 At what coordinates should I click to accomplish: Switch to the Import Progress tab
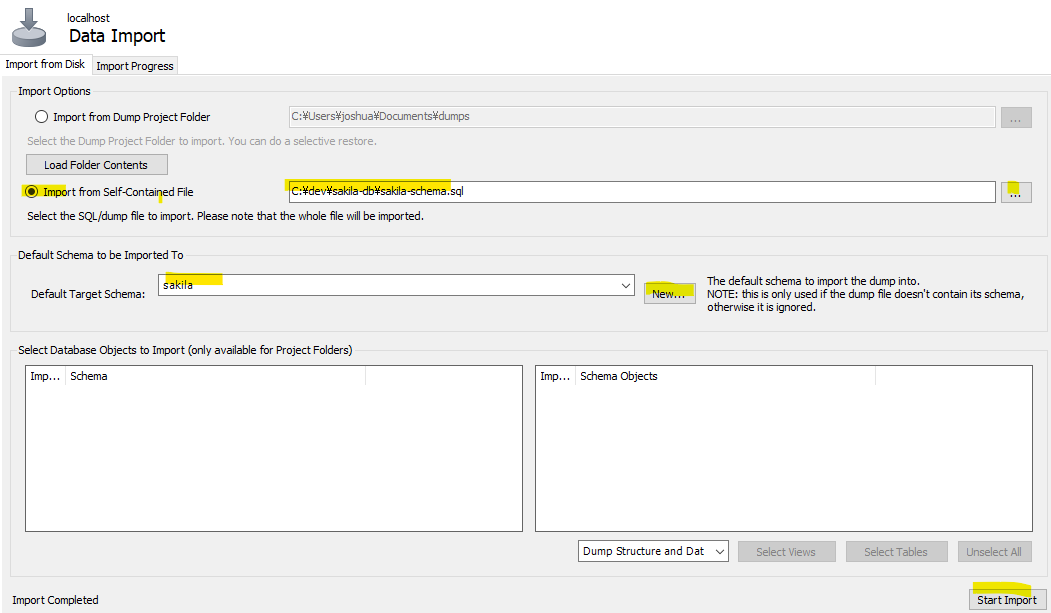(134, 65)
